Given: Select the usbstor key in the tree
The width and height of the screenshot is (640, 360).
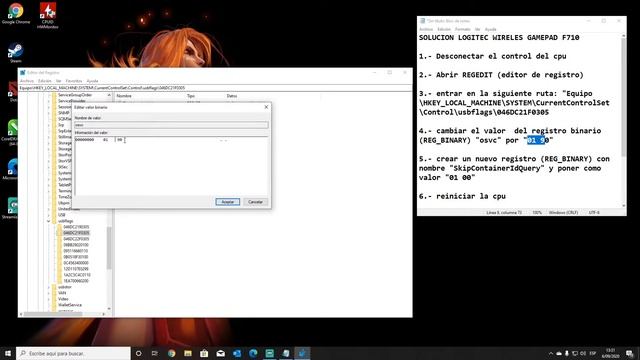Looking at the screenshot, I should pos(64,287).
